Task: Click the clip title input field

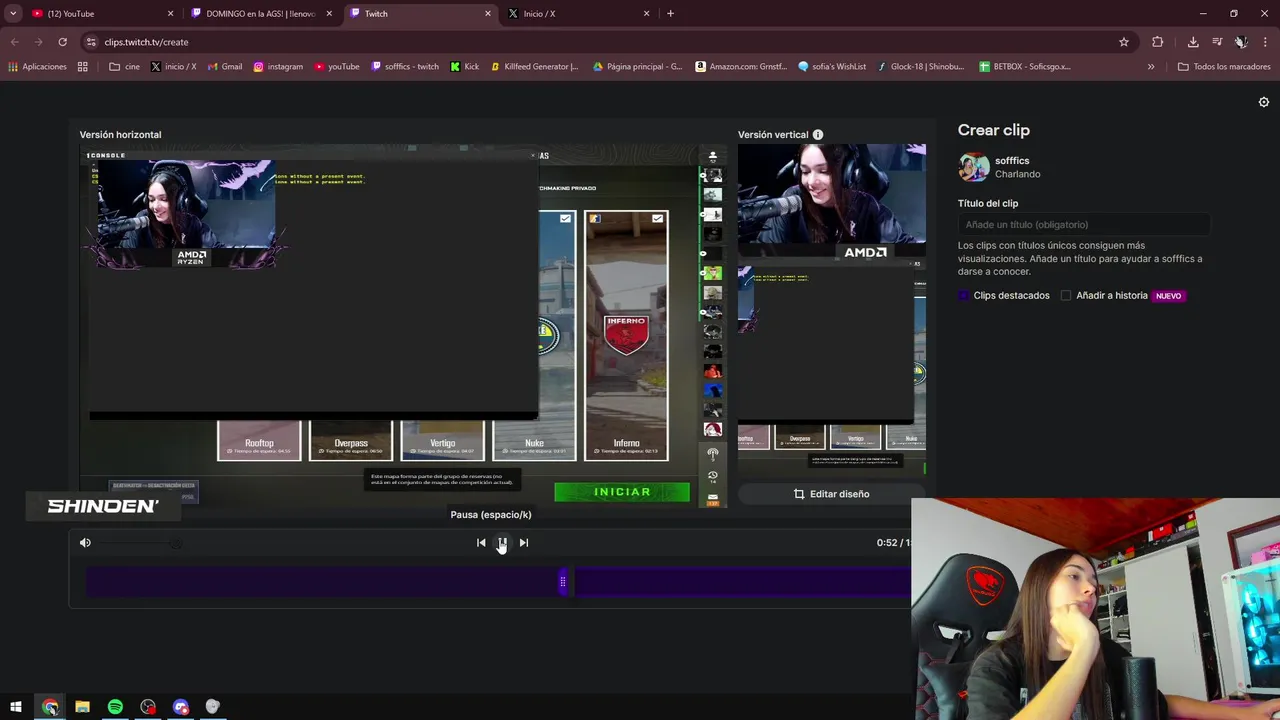Action: 1084,225
